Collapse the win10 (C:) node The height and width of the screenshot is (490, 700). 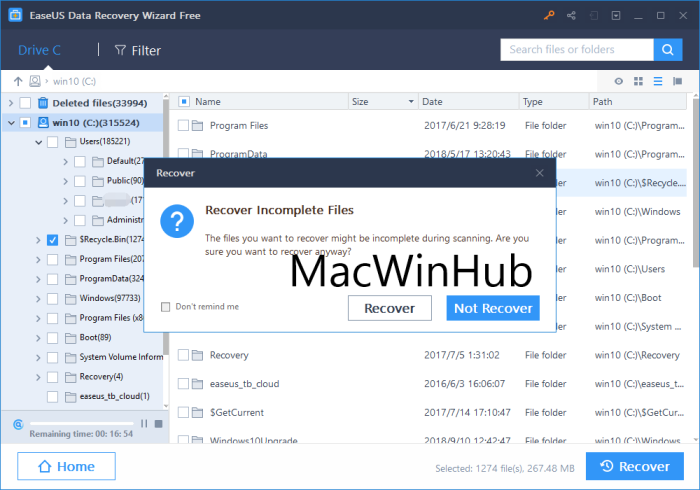(x=11, y=123)
